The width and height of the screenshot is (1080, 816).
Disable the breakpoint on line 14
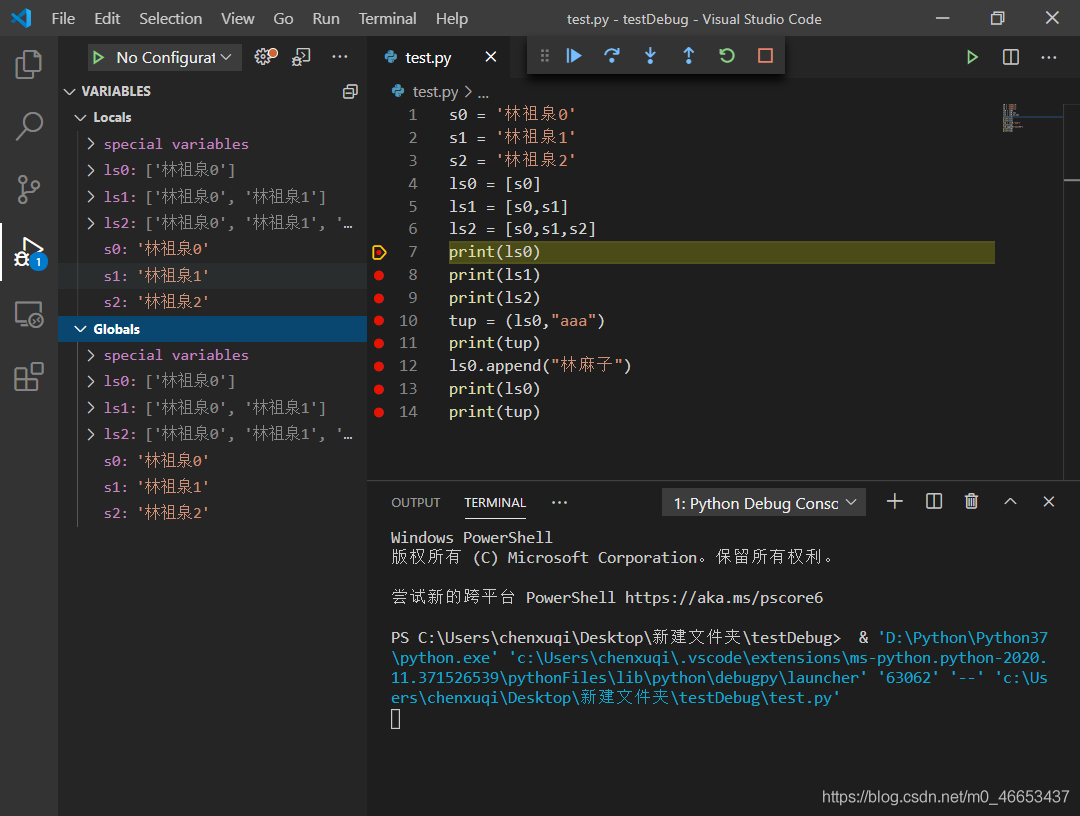(379, 412)
